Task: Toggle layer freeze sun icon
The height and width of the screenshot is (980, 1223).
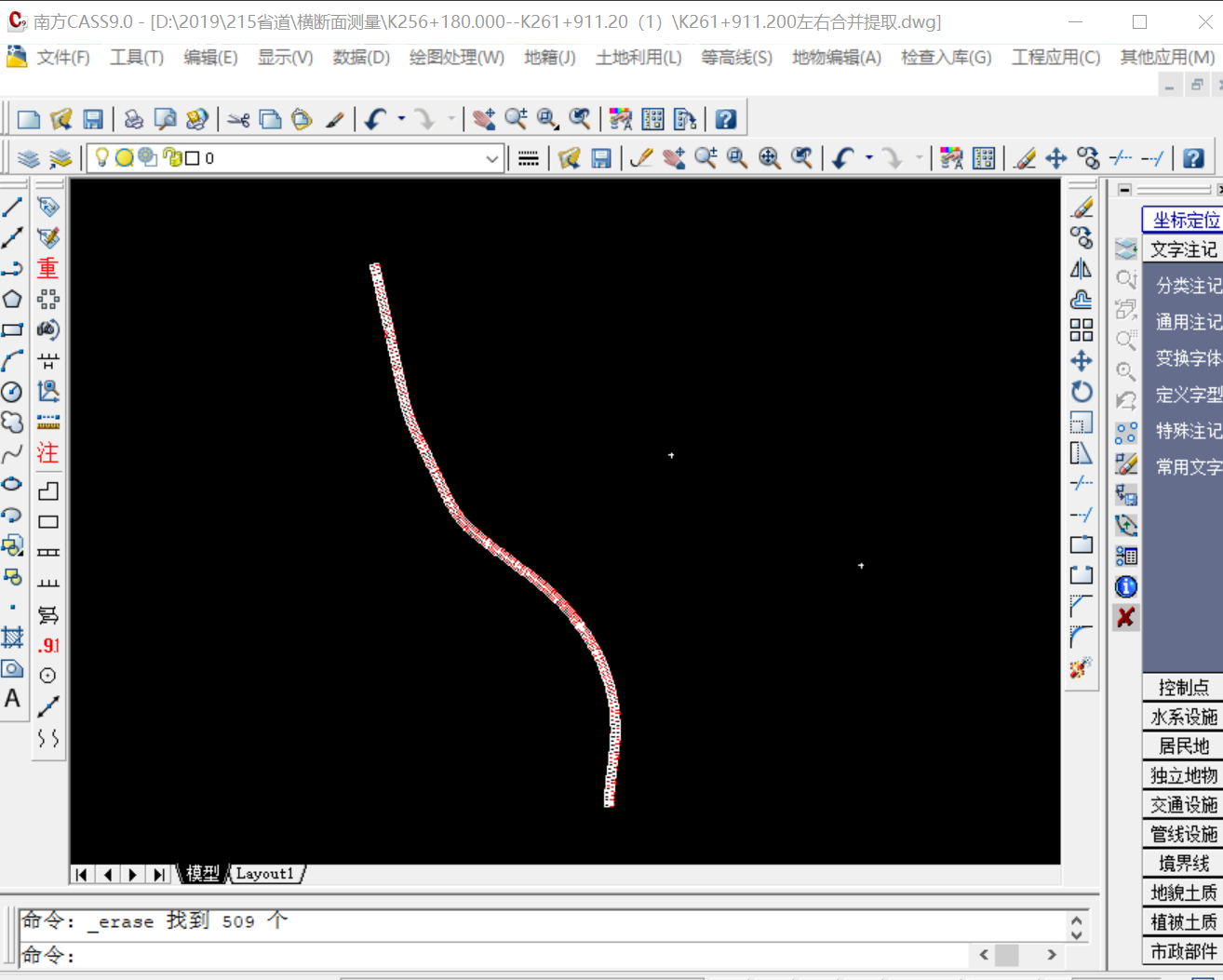Action: click(125, 158)
